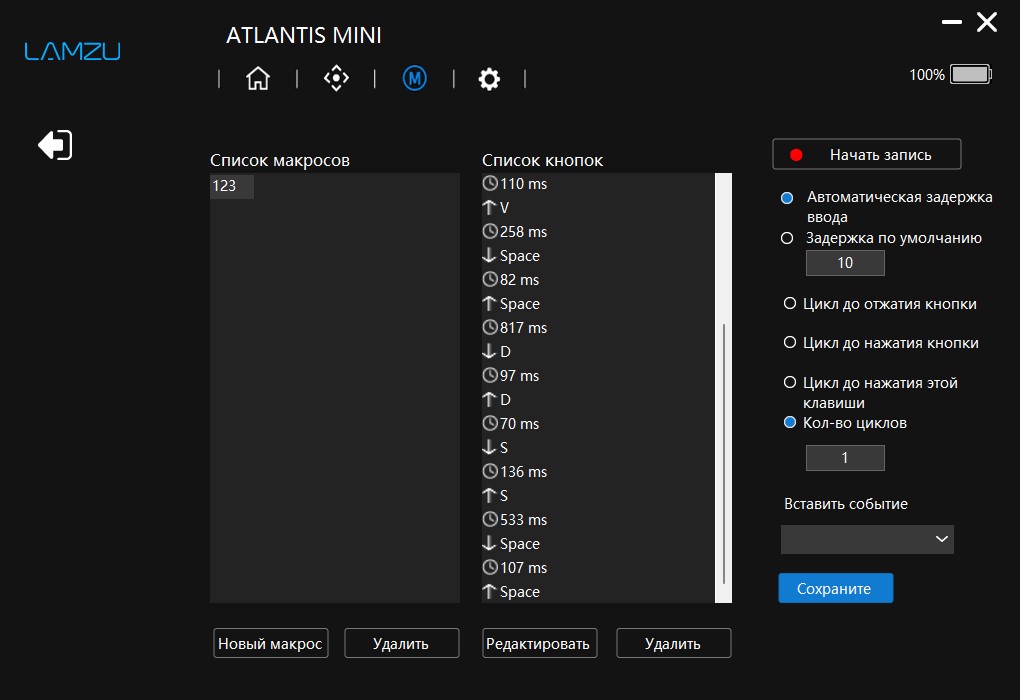
Task: Click the back/exit arrow icon
Action: [x=55, y=144]
